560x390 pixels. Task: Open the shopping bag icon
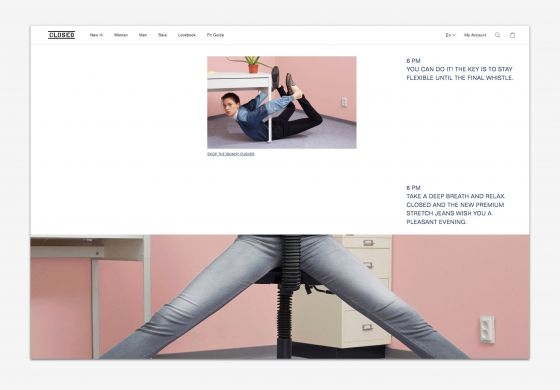pos(512,35)
